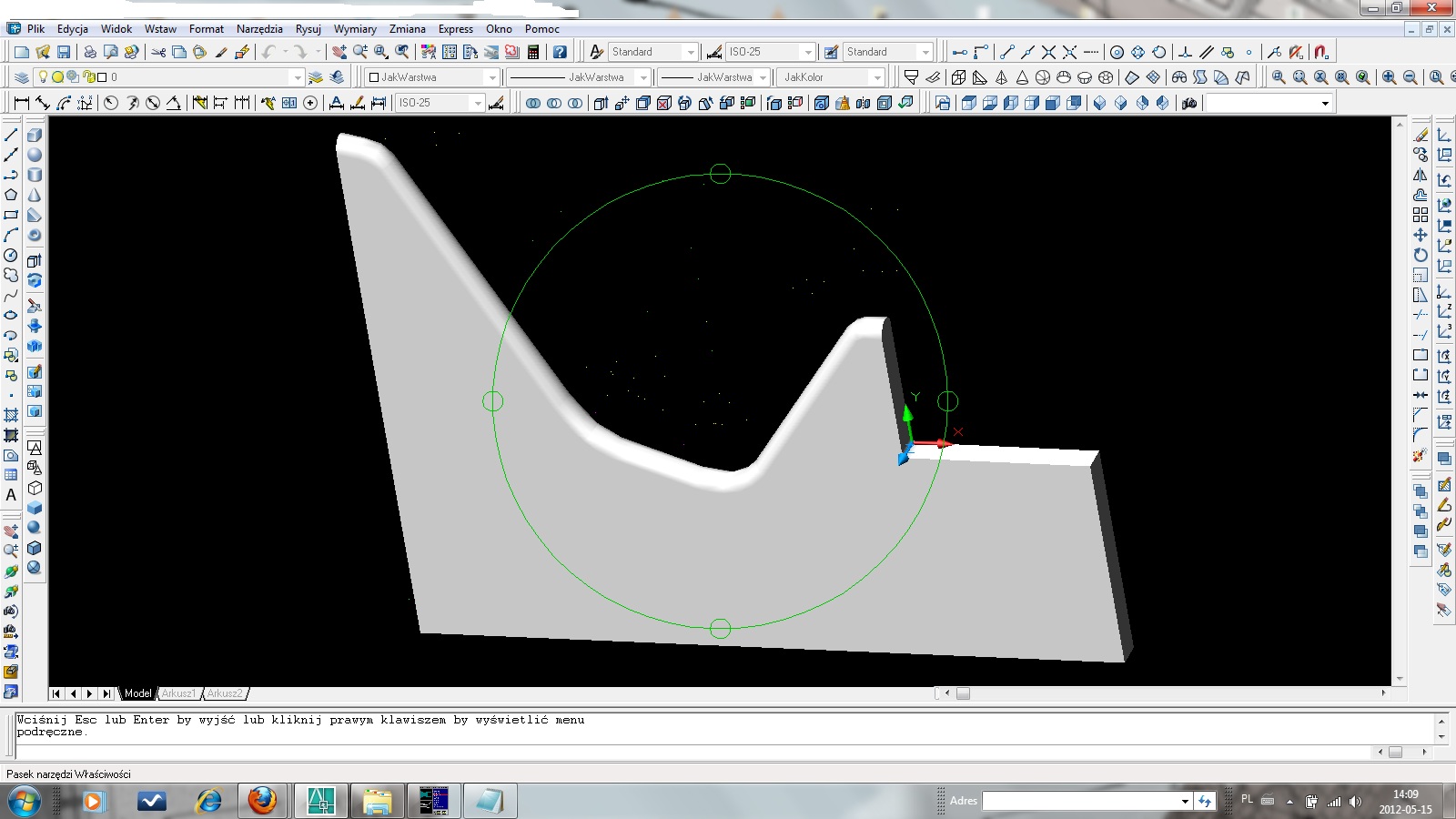
Task: Switch to 2D Wireframe shading mode
Action: pos(35,448)
